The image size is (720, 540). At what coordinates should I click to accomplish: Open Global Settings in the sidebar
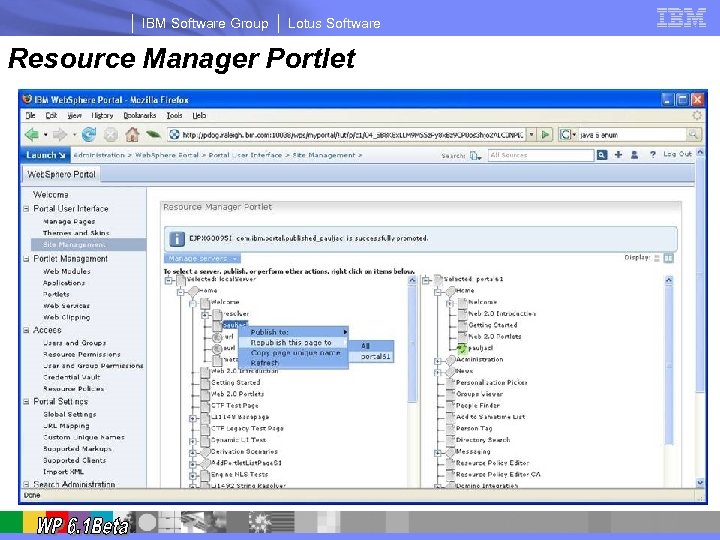point(70,415)
